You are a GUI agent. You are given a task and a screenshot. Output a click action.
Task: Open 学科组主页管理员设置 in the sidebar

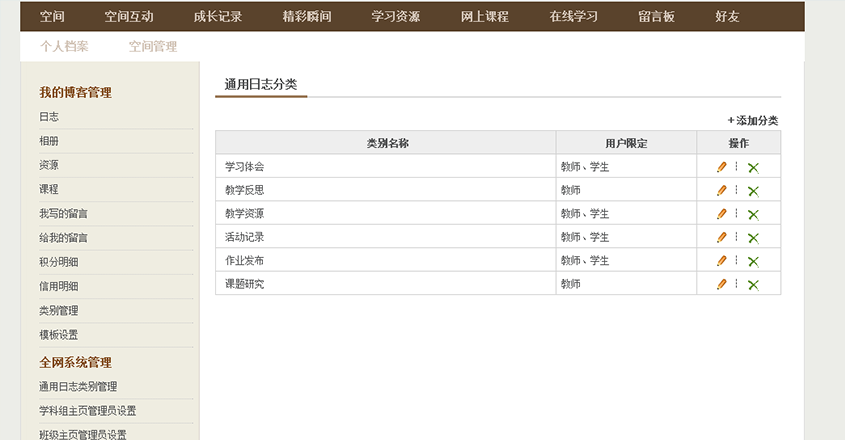click(x=88, y=411)
